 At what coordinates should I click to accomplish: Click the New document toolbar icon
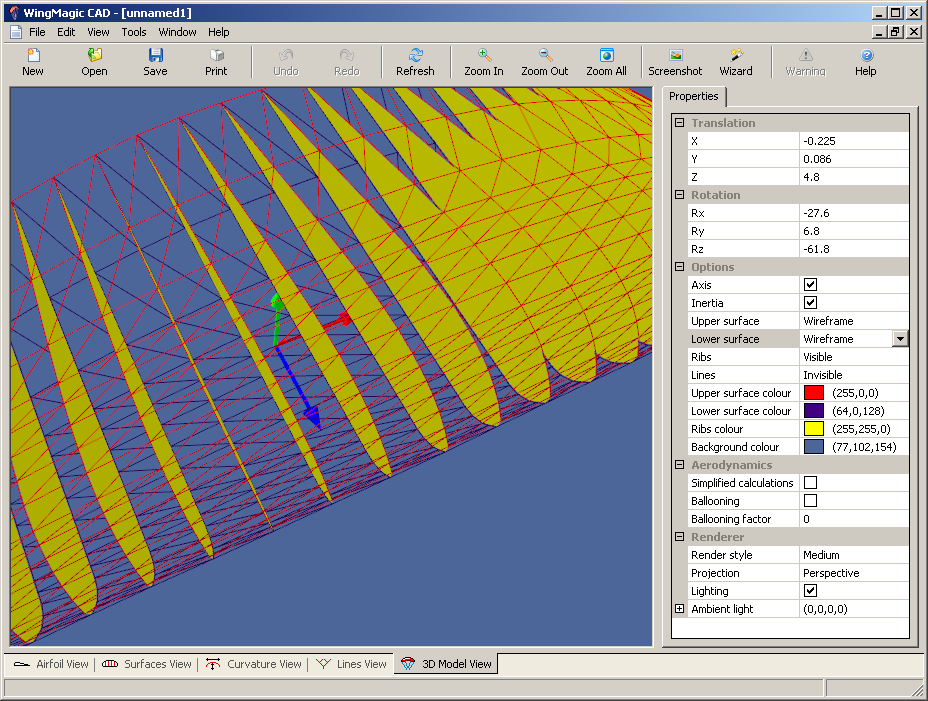[33, 55]
